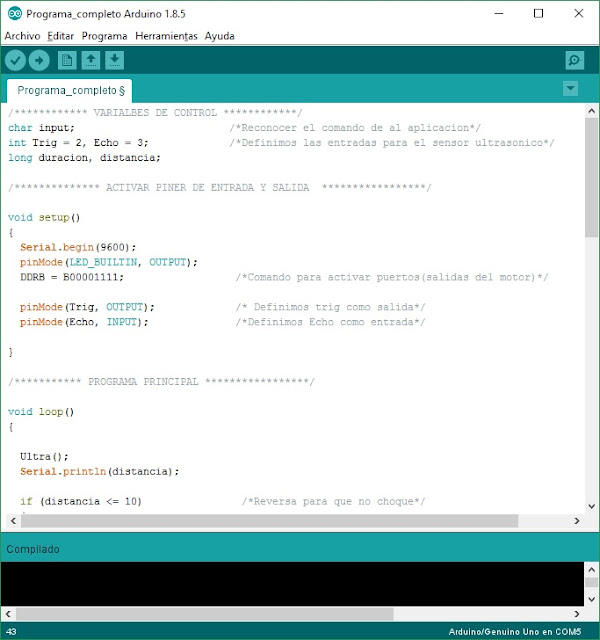Click the editor vertical scrollbar thumb
Viewport: 600px width, 640px height.
(x=591, y=178)
